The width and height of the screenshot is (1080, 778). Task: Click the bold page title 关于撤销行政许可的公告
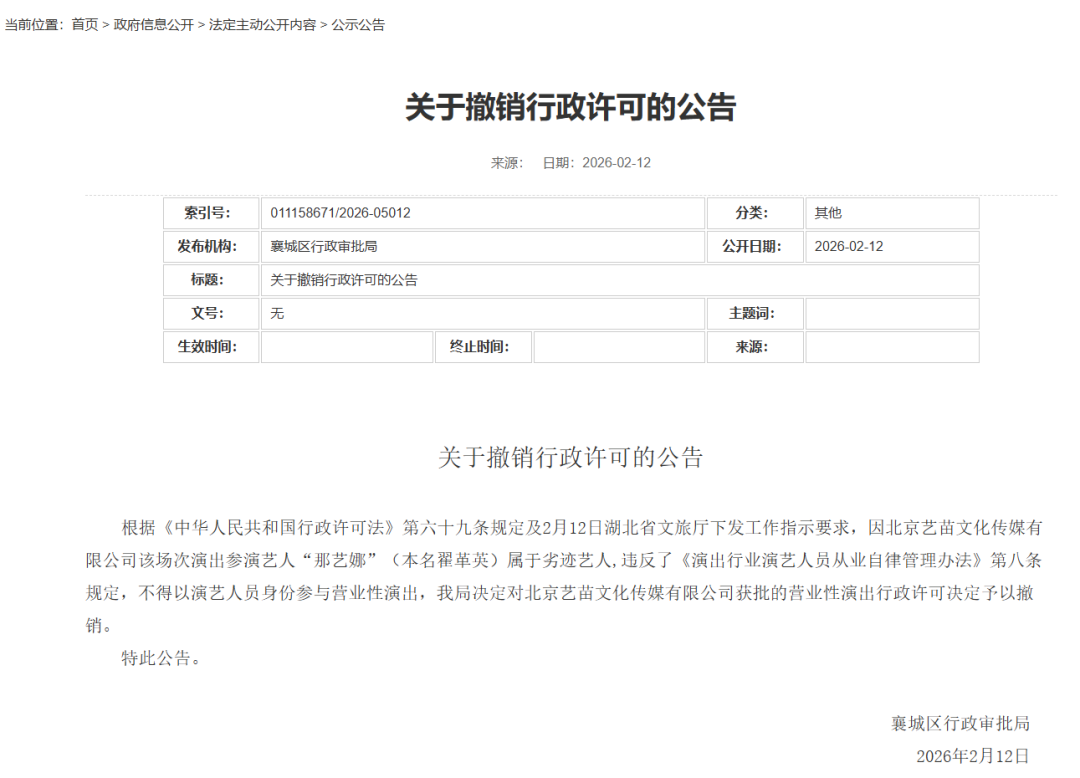[x=570, y=107]
